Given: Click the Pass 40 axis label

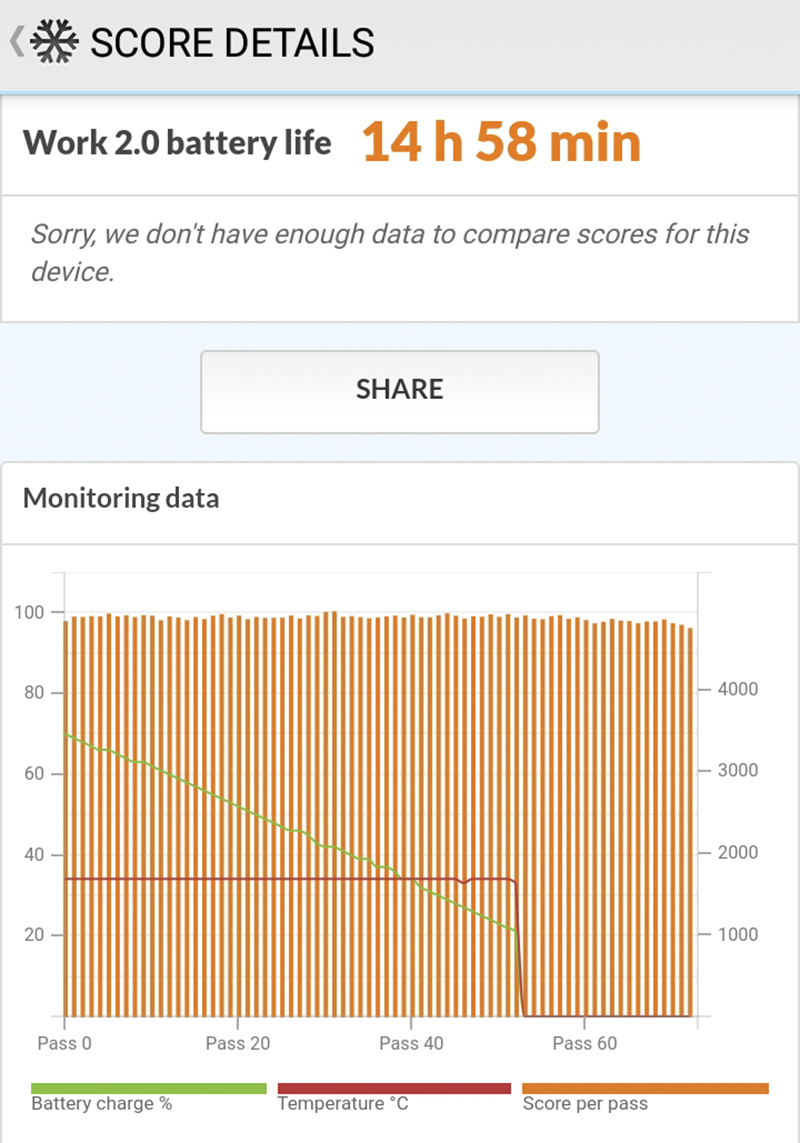Looking at the screenshot, I should 412,1044.
